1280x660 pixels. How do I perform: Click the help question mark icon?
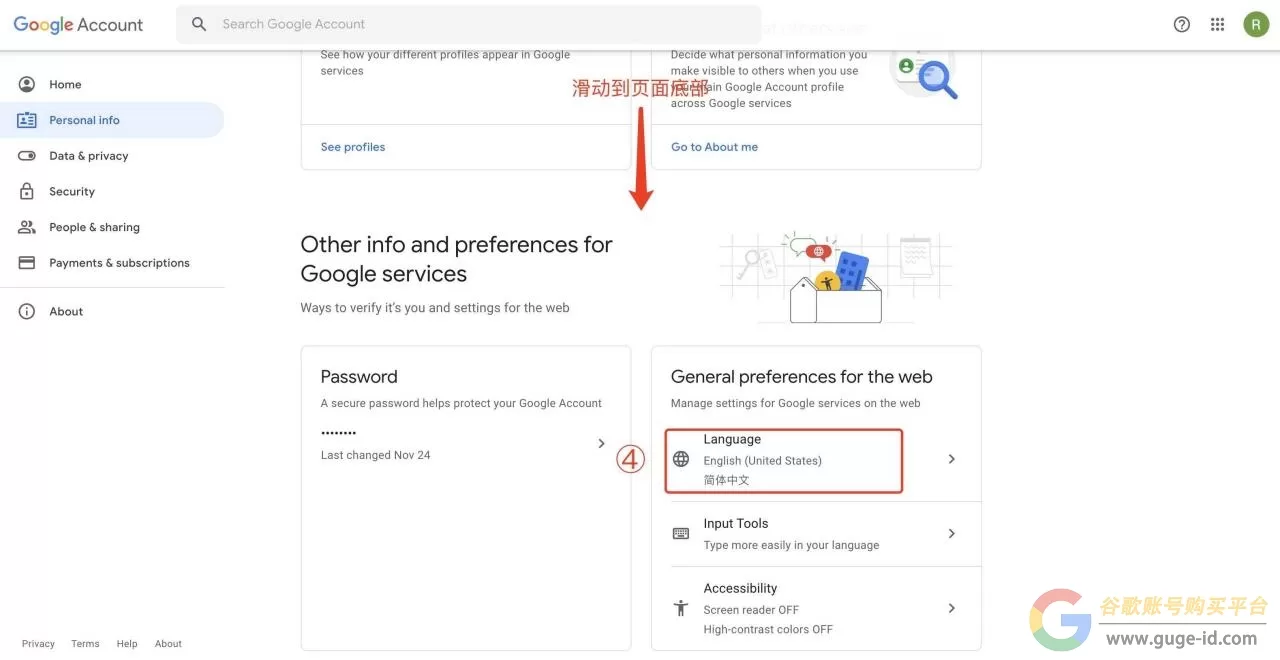click(x=1182, y=24)
